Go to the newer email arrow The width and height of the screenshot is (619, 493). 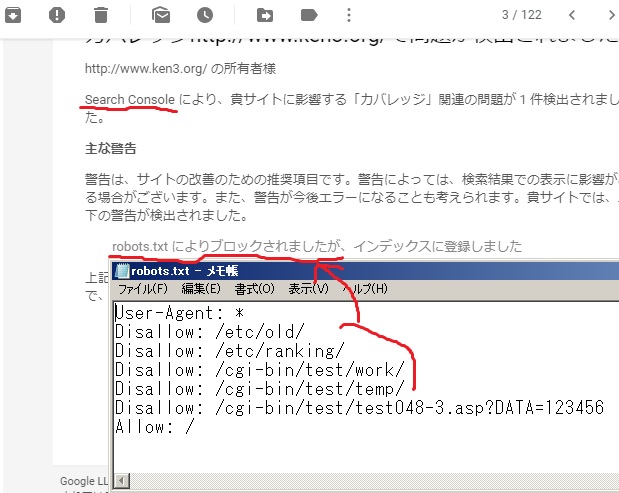[x=572, y=15]
